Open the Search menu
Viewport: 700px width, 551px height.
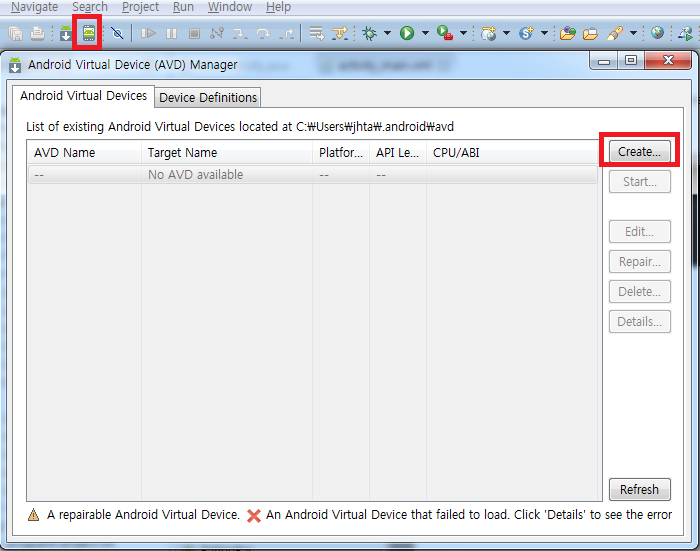pyautogui.click(x=90, y=7)
